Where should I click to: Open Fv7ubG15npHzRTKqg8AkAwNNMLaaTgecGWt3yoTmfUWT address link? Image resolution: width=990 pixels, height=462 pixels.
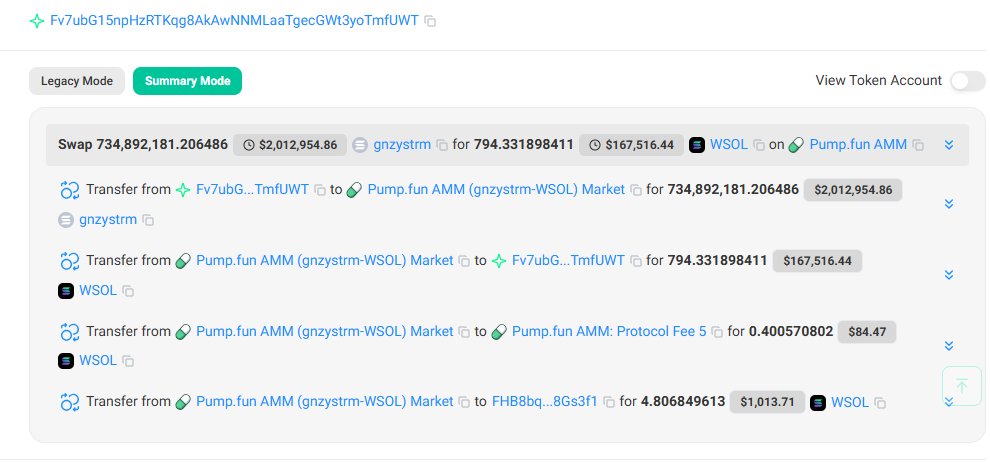[234, 20]
